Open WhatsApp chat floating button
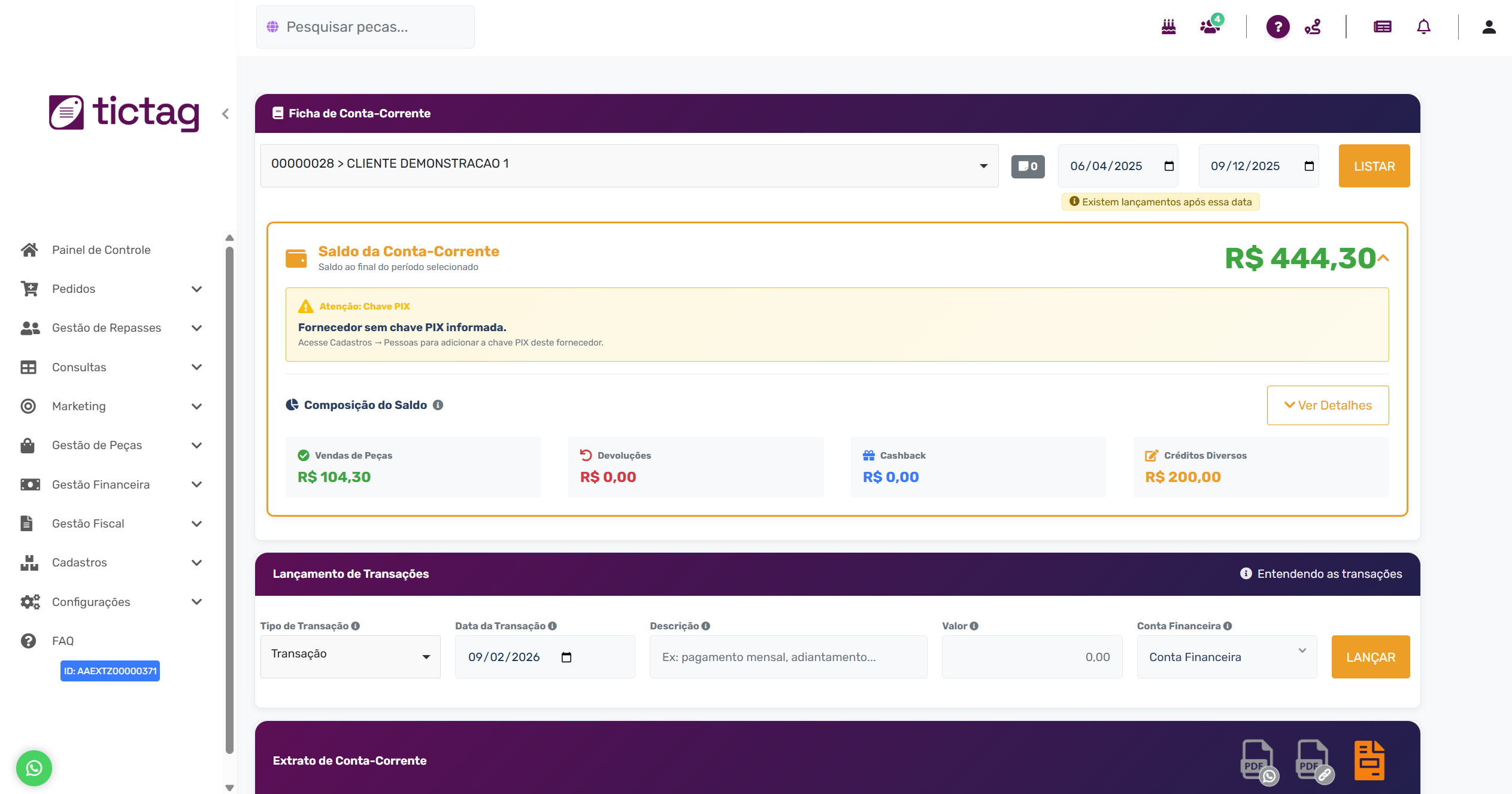1512x794 pixels. pyautogui.click(x=34, y=768)
